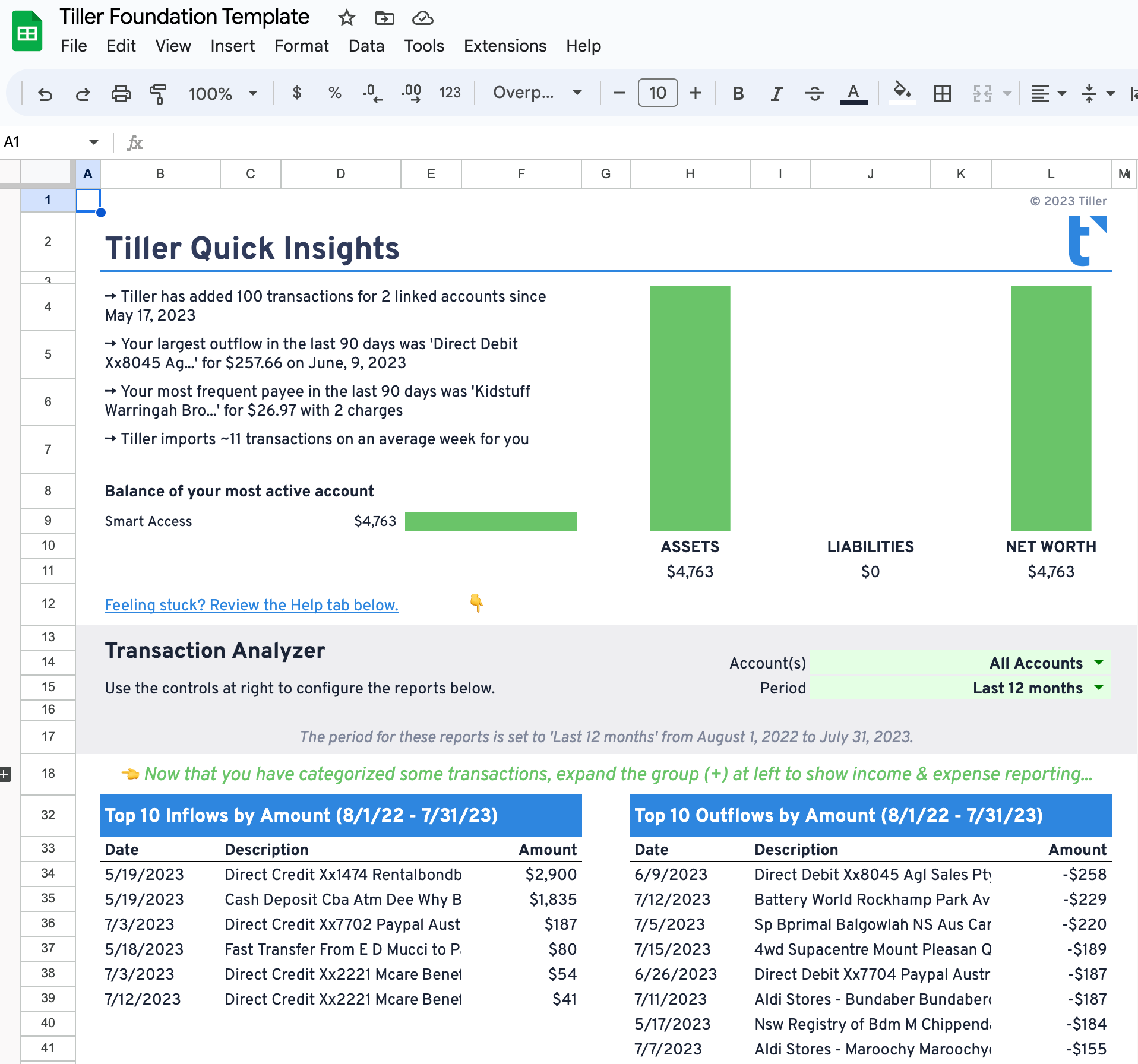Image resolution: width=1138 pixels, height=1064 pixels.
Task: Select row 12 header
Action: [48, 603]
